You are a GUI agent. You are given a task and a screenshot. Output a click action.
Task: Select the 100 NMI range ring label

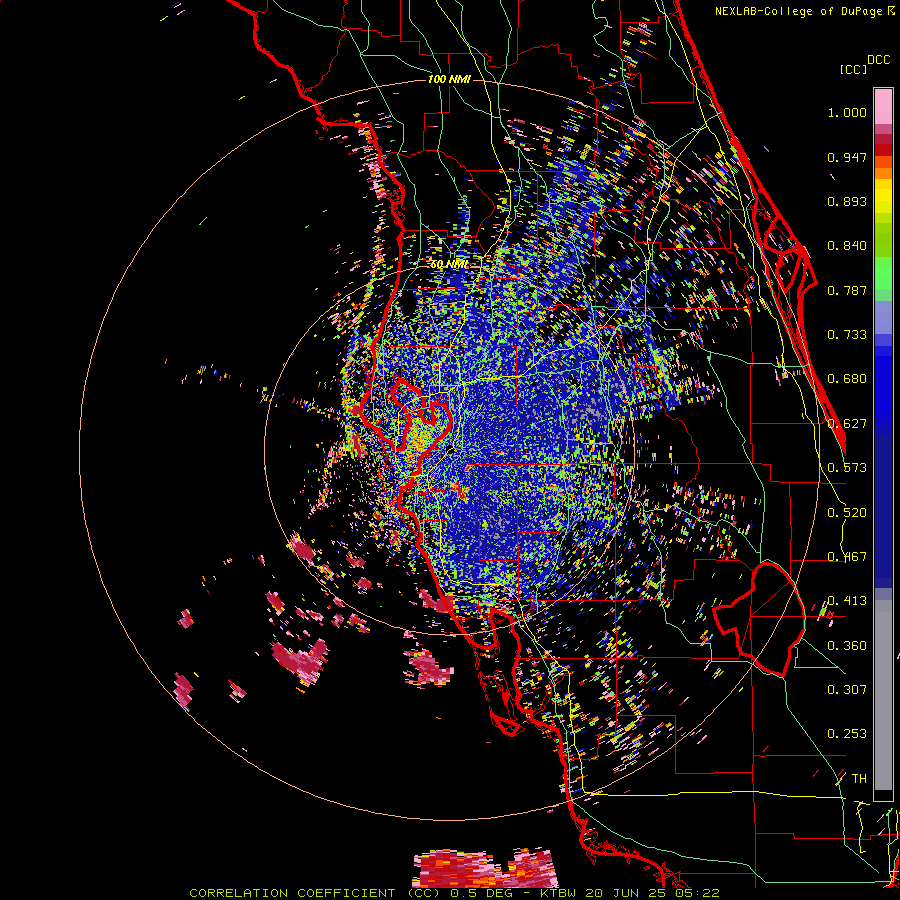[x=449, y=79]
